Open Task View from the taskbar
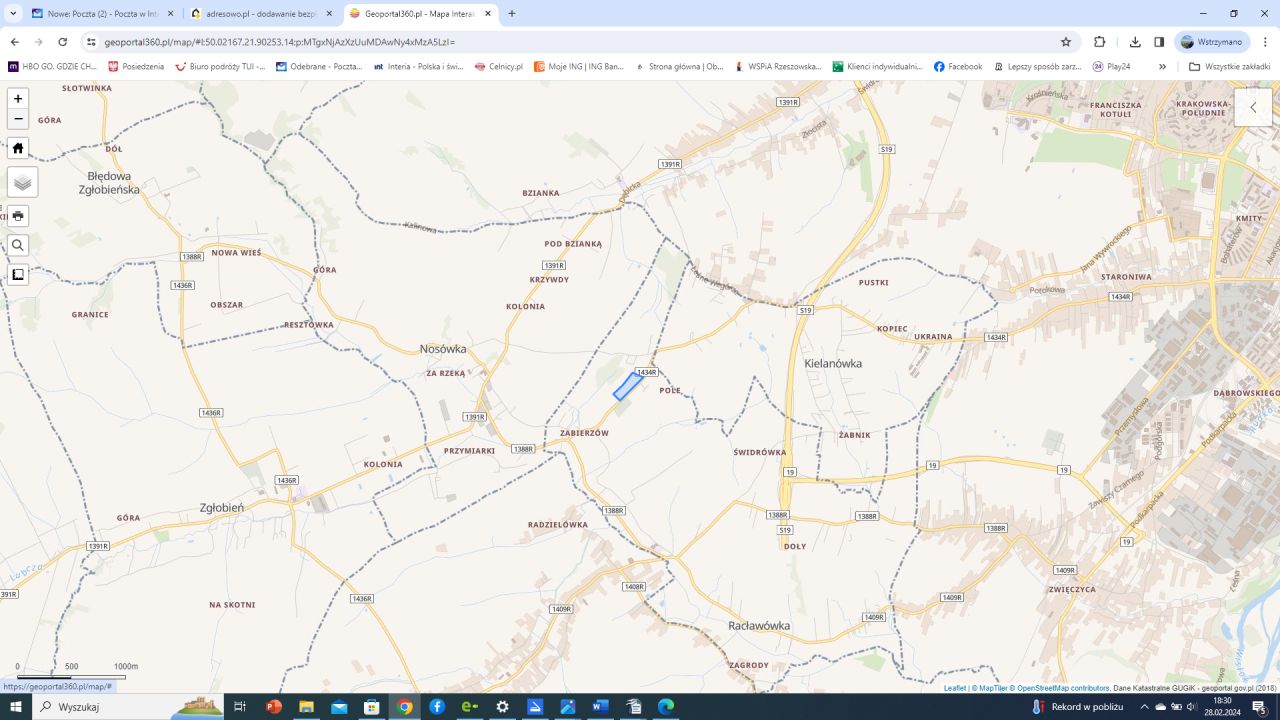Image resolution: width=1280 pixels, height=720 pixels. tap(239, 707)
